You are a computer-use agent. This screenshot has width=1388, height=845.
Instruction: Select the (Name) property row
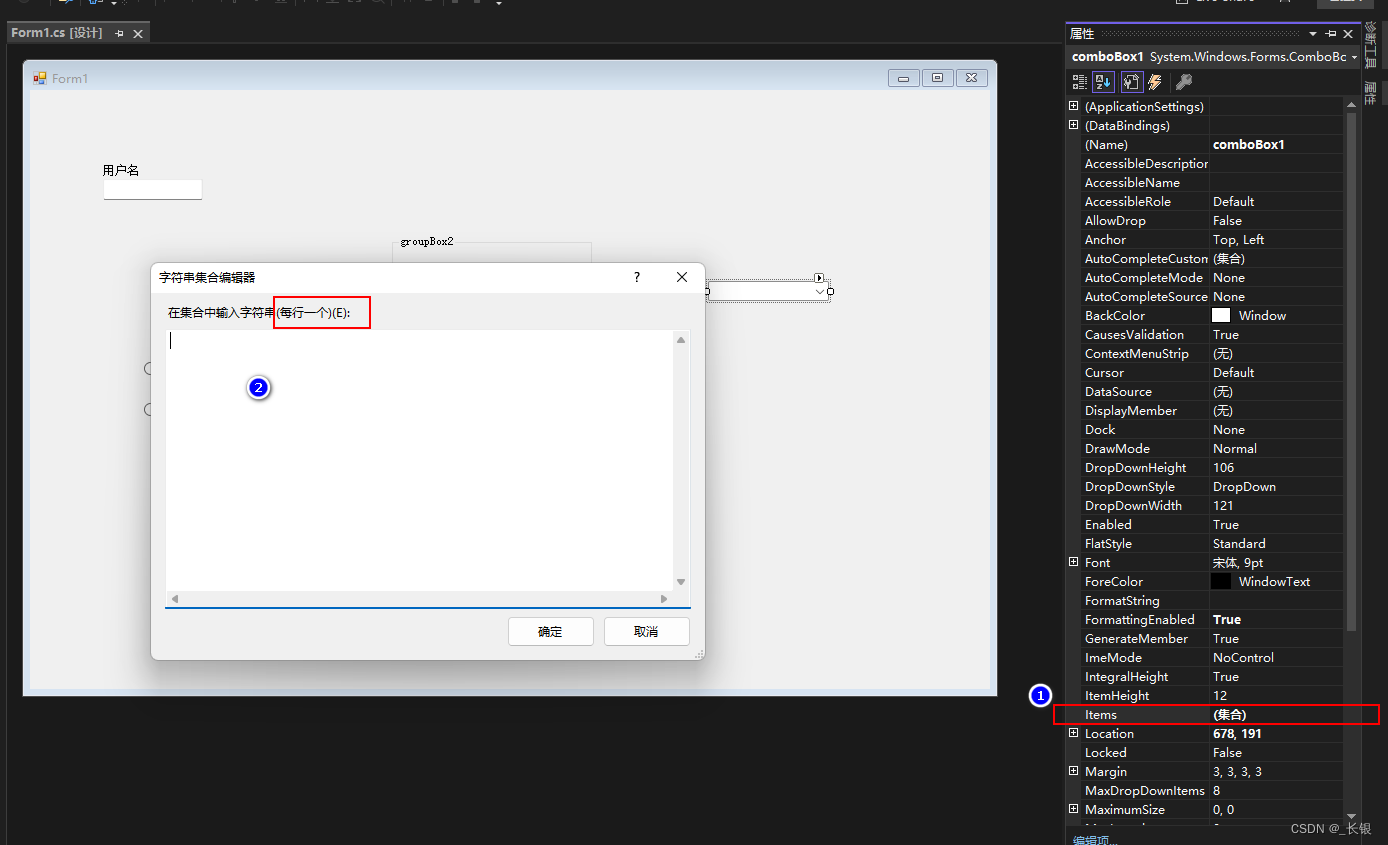pyautogui.click(x=1205, y=144)
